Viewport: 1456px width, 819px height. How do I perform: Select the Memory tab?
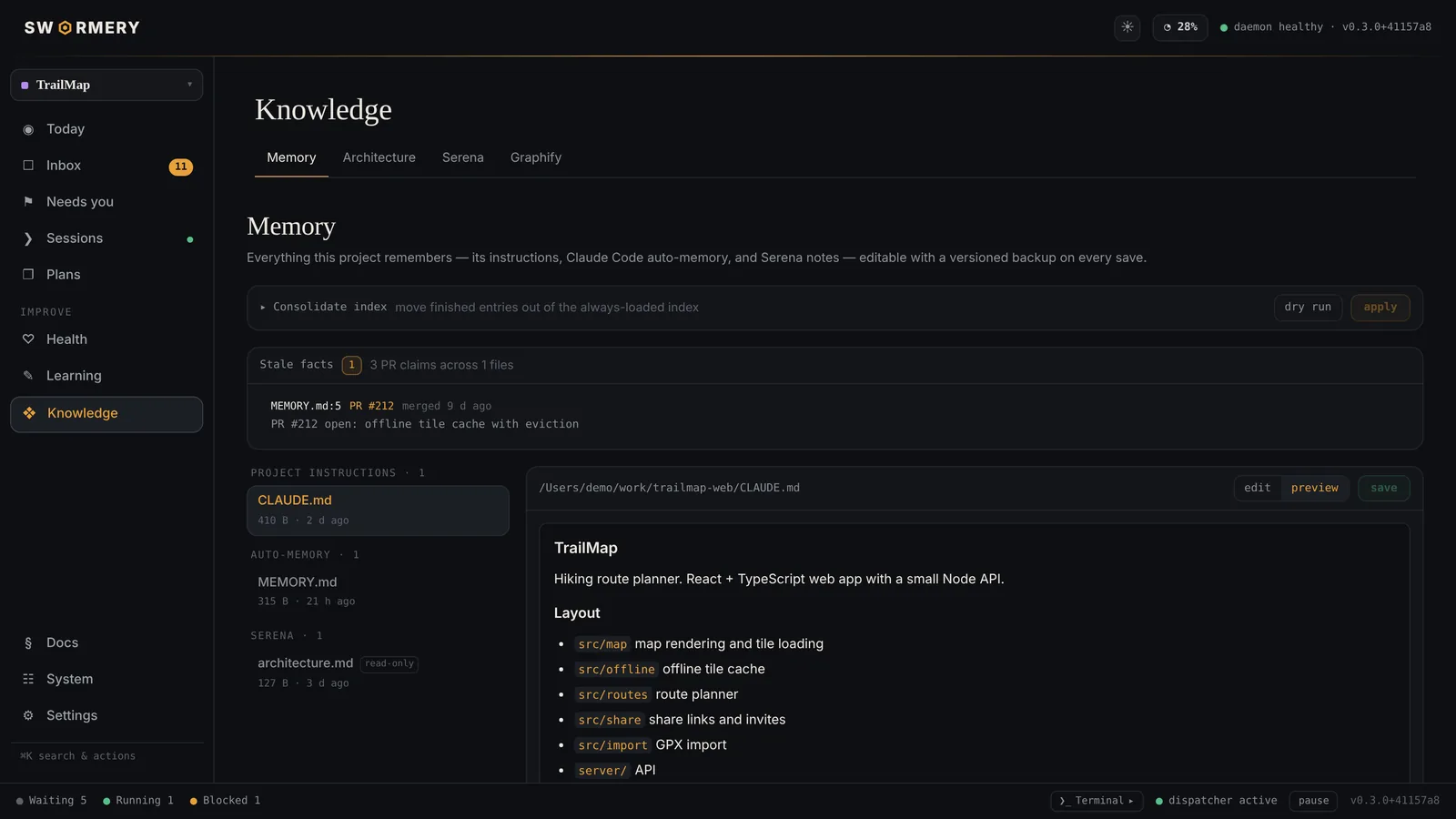pyautogui.click(x=291, y=157)
